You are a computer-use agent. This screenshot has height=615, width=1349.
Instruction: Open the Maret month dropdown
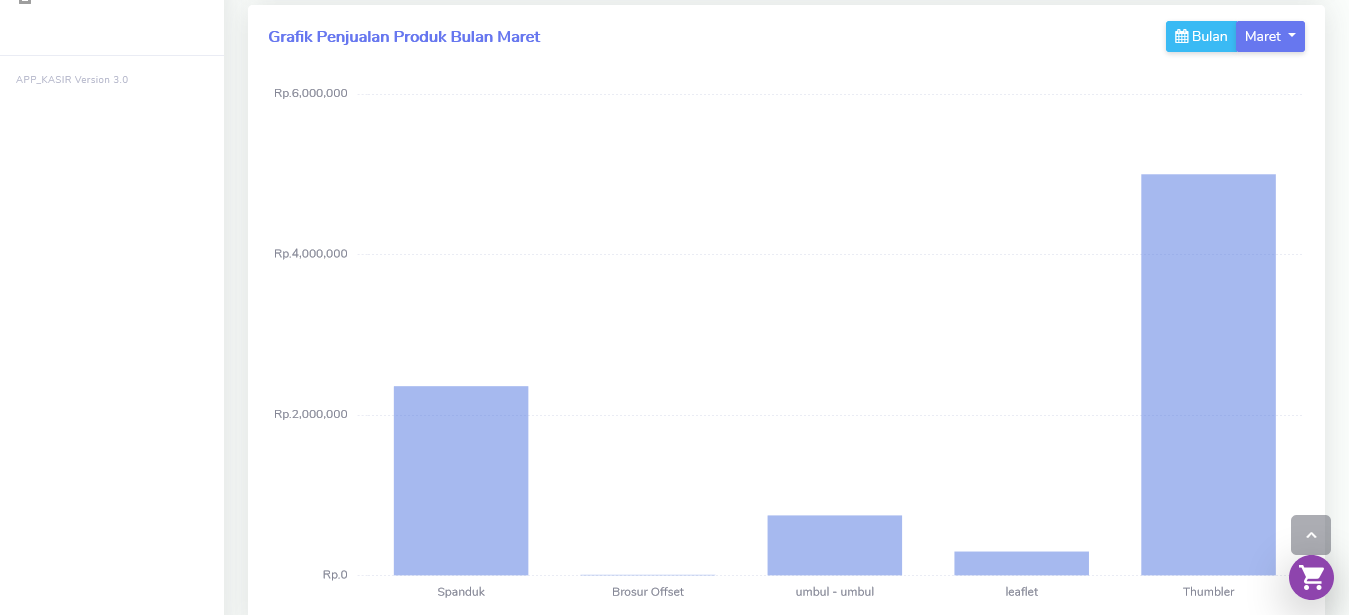pyautogui.click(x=1270, y=37)
